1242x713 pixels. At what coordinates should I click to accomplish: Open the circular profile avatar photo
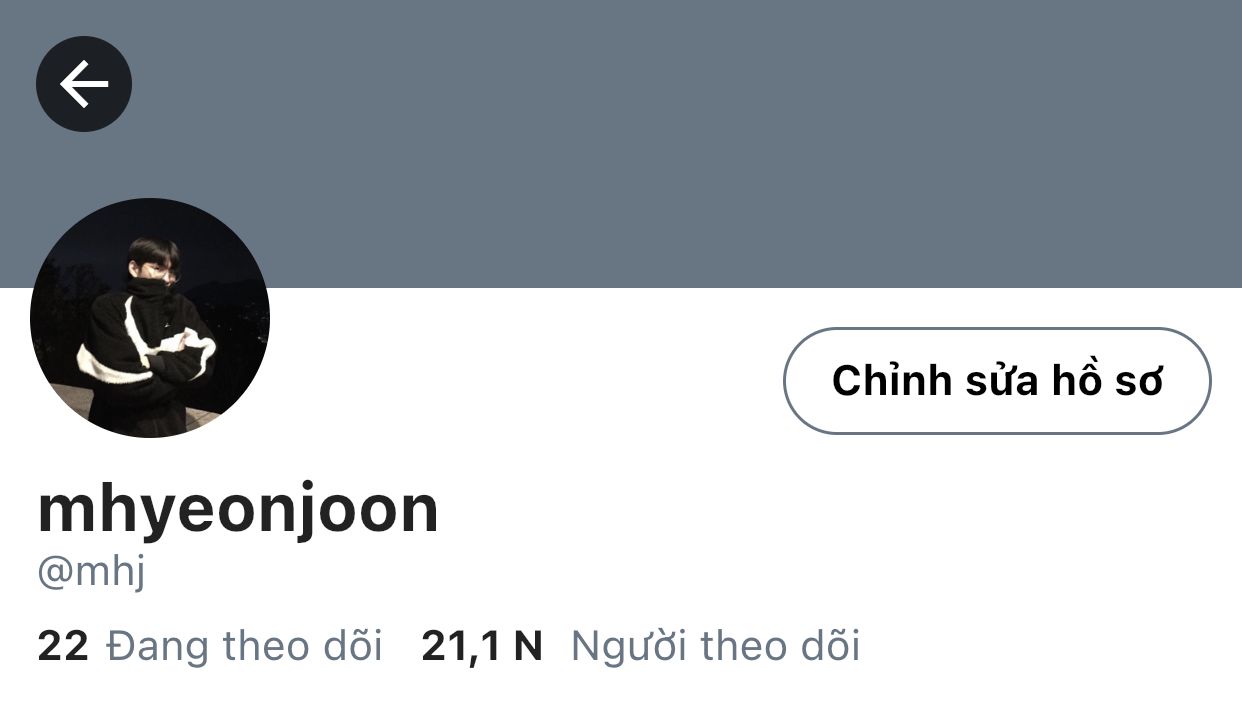150,318
